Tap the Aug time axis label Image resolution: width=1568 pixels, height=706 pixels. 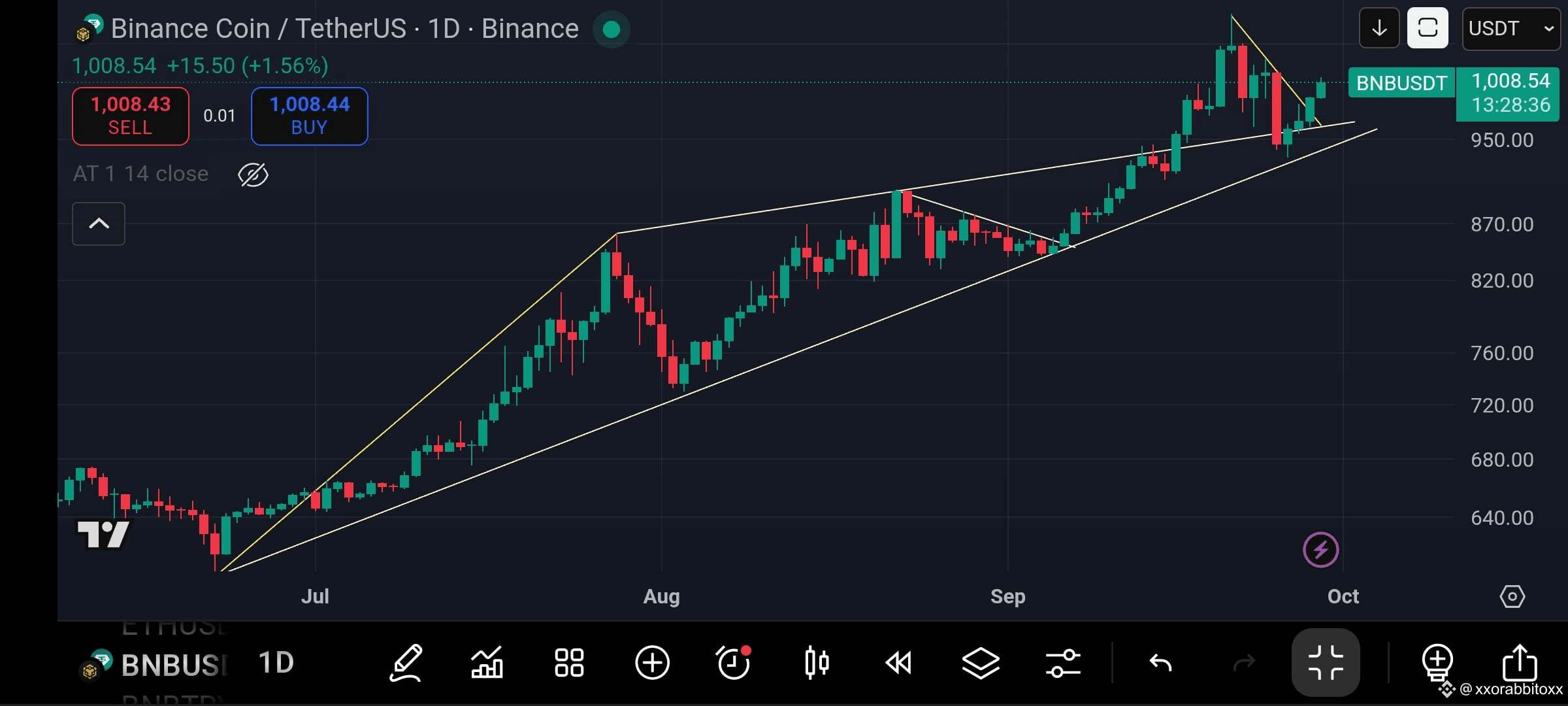pyautogui.click(x=662, y=597)
